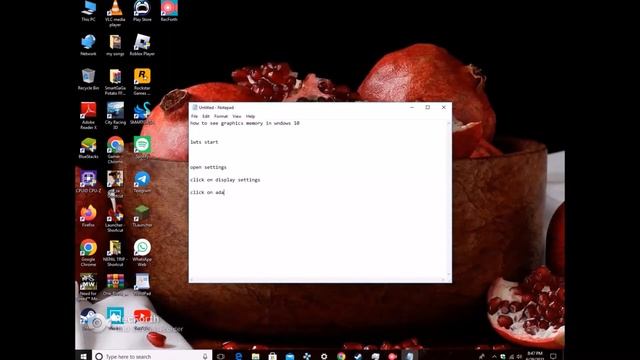Open the RecForth desktop shortcut

(169, 11)
